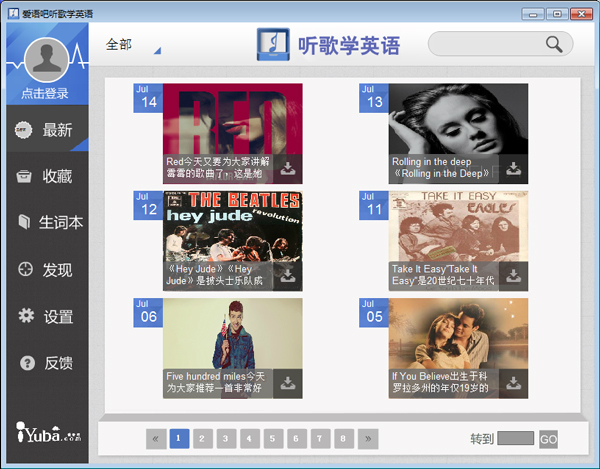Click the Take It Easy description text
Viewport: 600px width, 469px height.
[x=443, y=275]
